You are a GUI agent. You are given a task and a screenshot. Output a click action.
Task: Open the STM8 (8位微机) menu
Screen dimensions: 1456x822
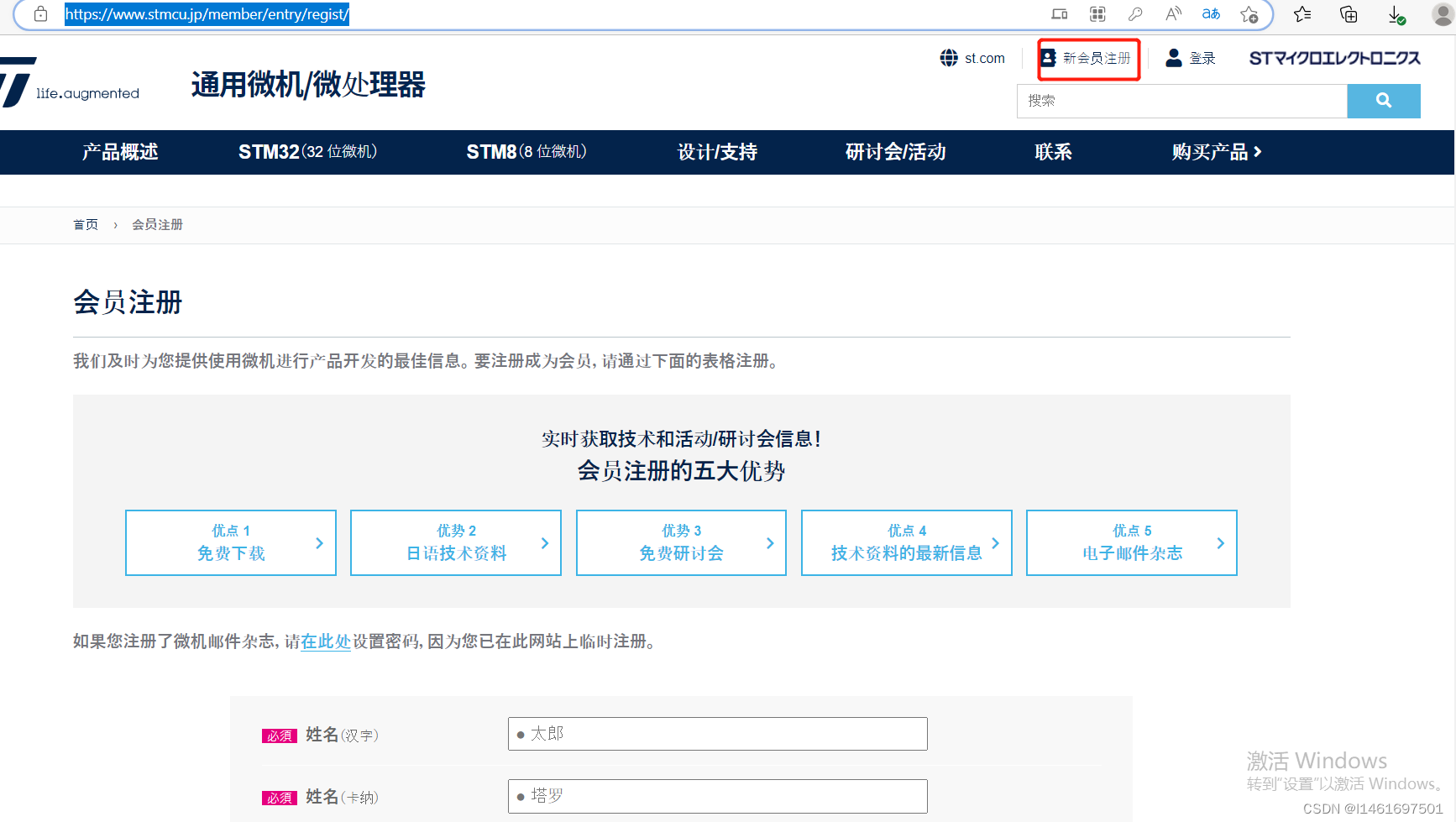point(526,152)
